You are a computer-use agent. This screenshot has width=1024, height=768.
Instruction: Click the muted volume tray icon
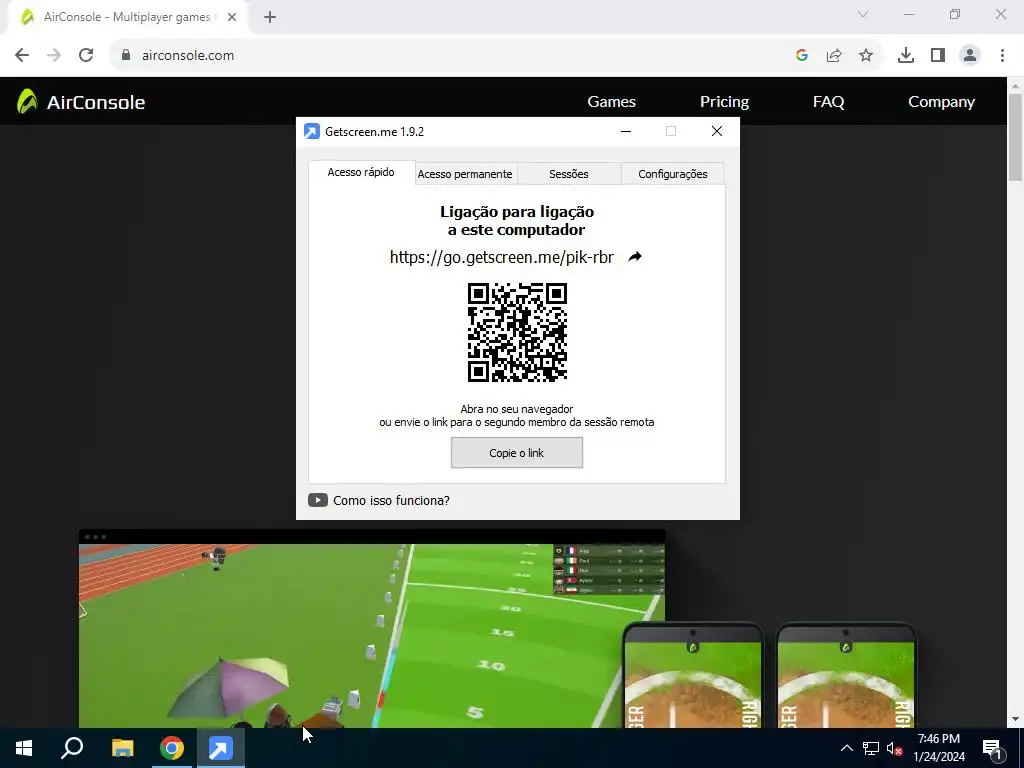(x=894, y=748)
